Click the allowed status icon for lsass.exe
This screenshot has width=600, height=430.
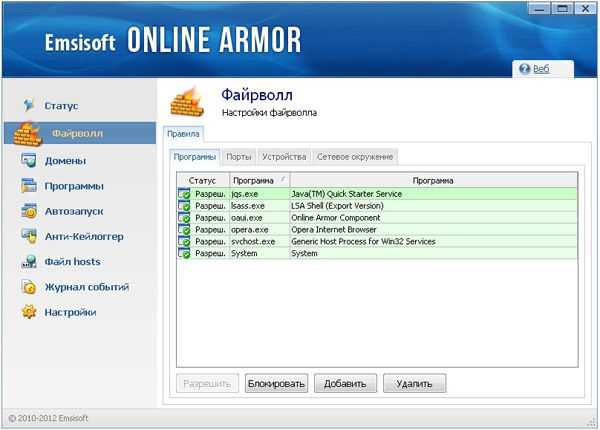tap(184, 205)
